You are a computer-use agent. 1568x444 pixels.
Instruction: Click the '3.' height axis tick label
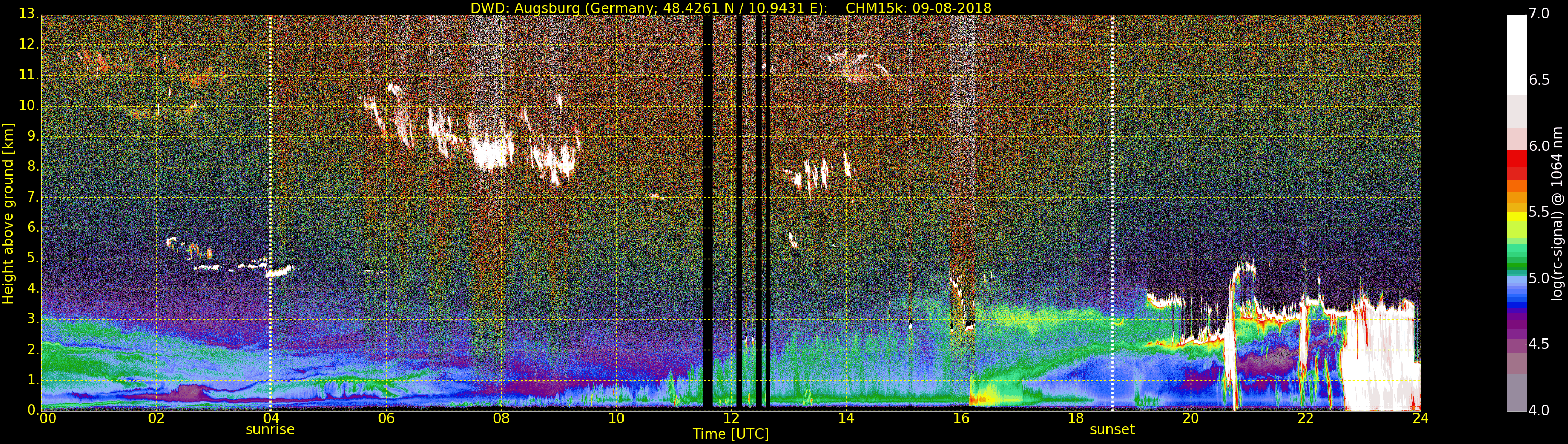33,319
